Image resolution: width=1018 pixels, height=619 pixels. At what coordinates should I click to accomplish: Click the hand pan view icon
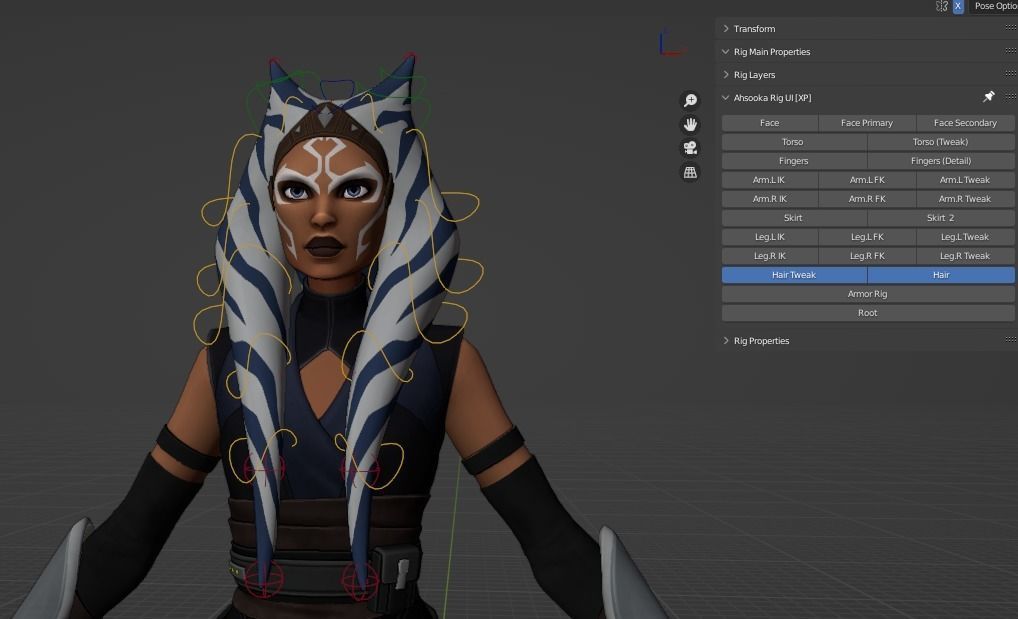tap(690, 124)
